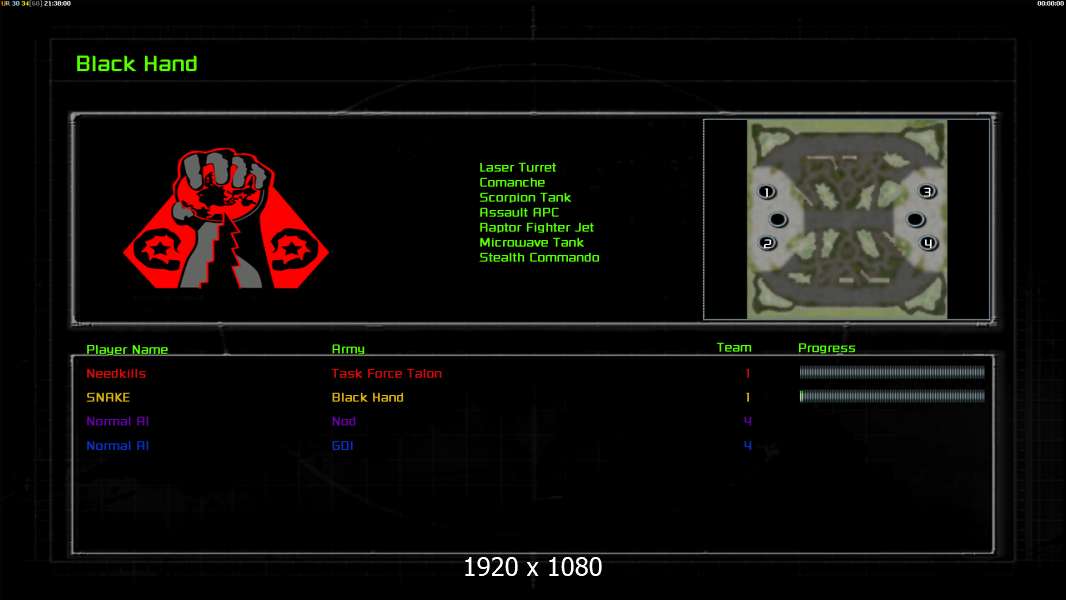Image resolution: width=1066 pixels, height=600 pixels.
Task: Click the SNAKE loading progress bar
Action: [892, 397]
